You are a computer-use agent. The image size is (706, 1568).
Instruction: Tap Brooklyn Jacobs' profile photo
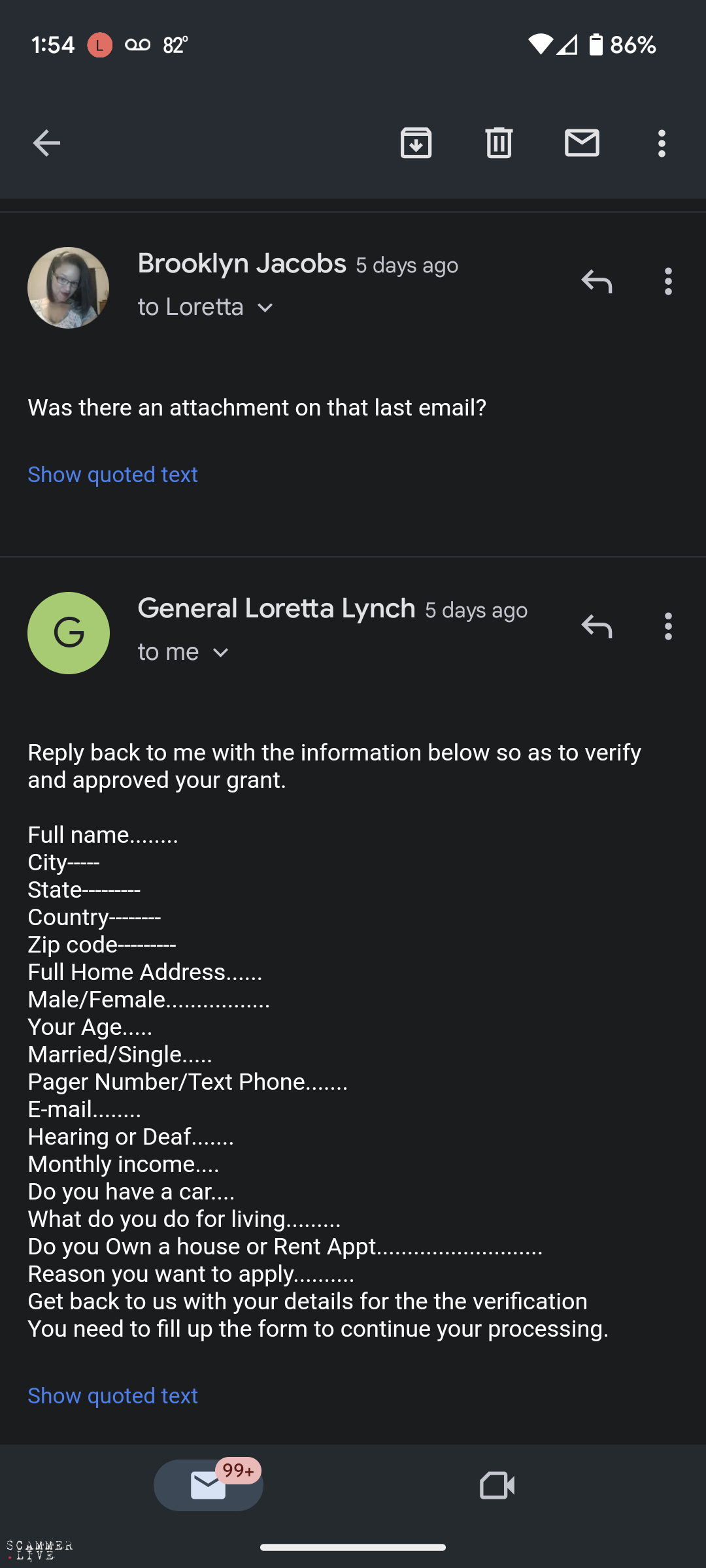(69, 287)
